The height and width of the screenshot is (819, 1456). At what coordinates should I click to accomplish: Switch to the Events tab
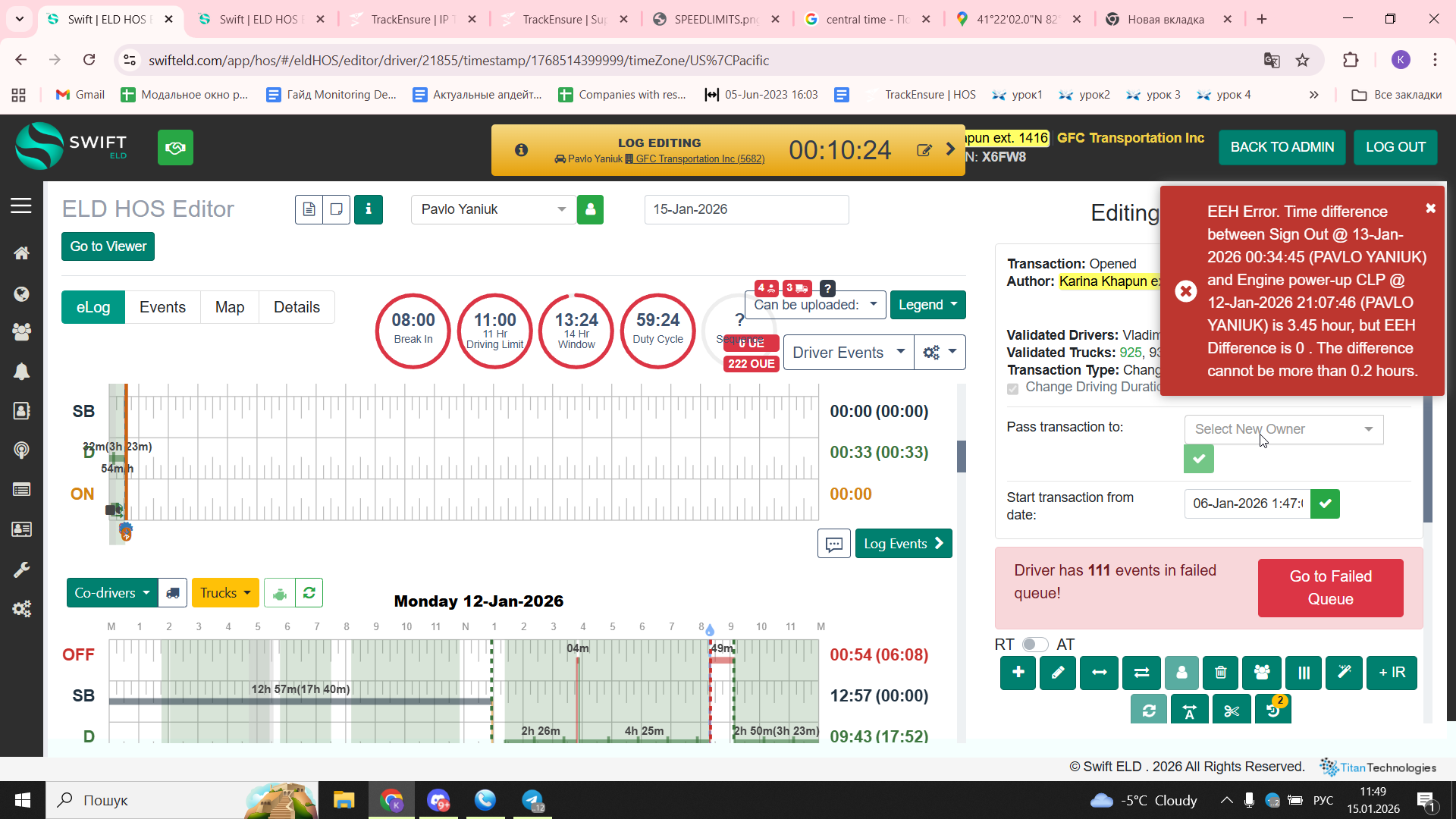[x=162, y=307]
